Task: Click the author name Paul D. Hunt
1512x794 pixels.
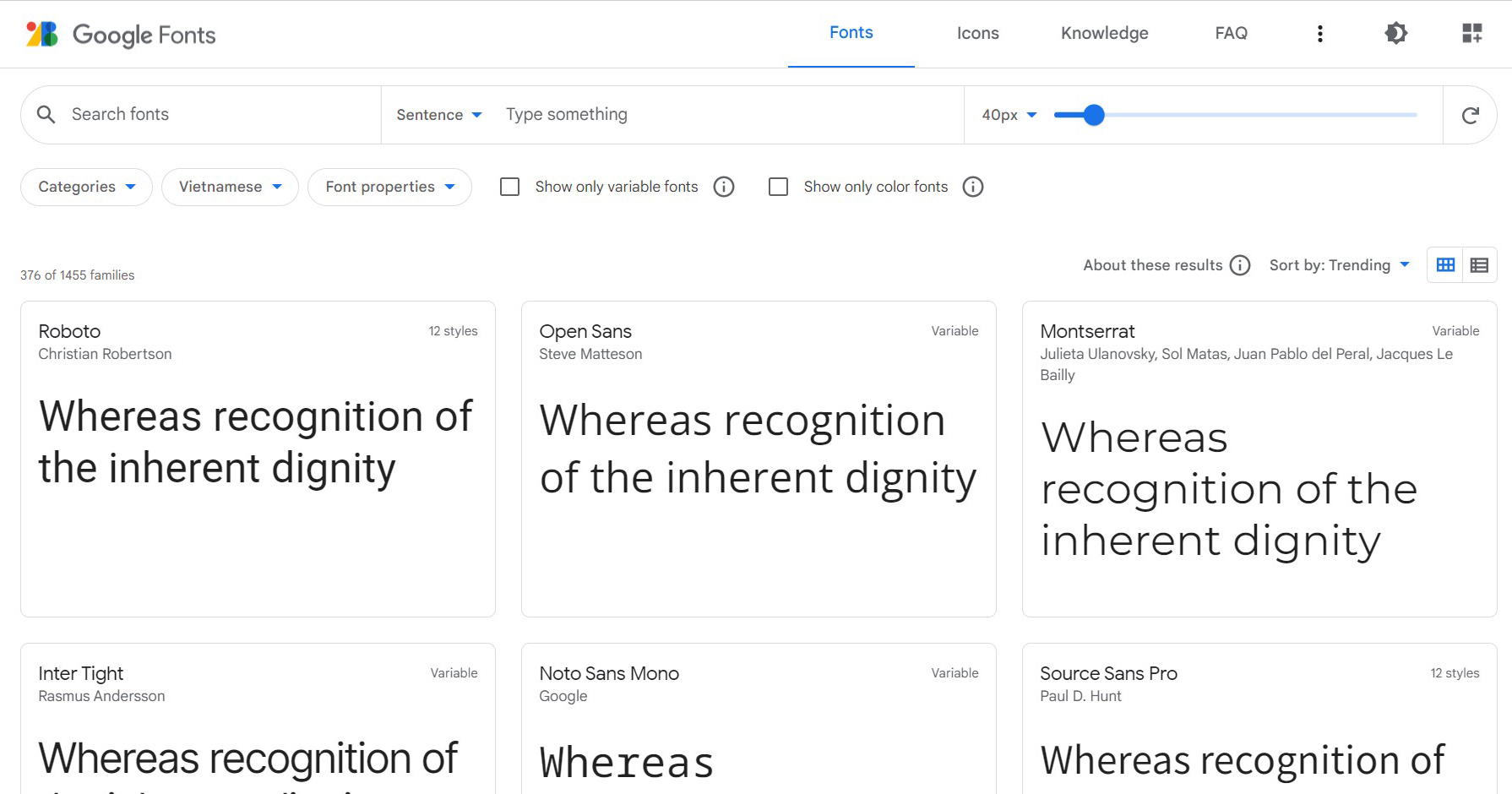Action: pos(1080,696)
